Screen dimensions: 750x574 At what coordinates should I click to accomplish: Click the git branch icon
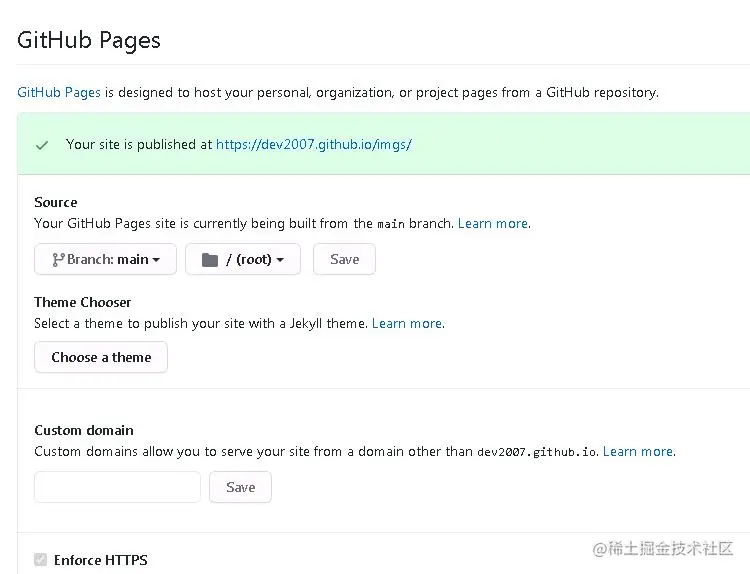58,259
